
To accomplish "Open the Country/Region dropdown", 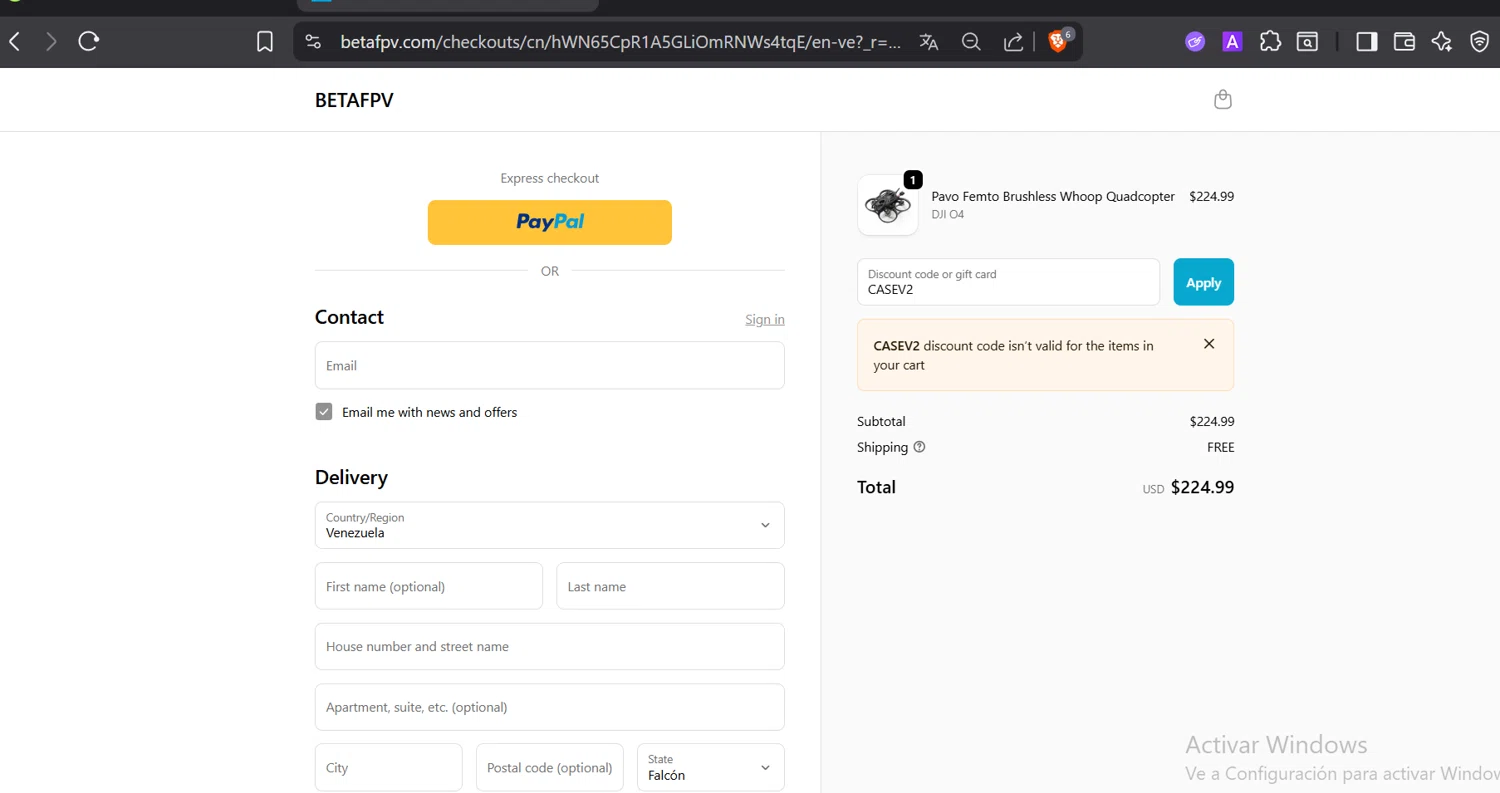I will point(549,525).
